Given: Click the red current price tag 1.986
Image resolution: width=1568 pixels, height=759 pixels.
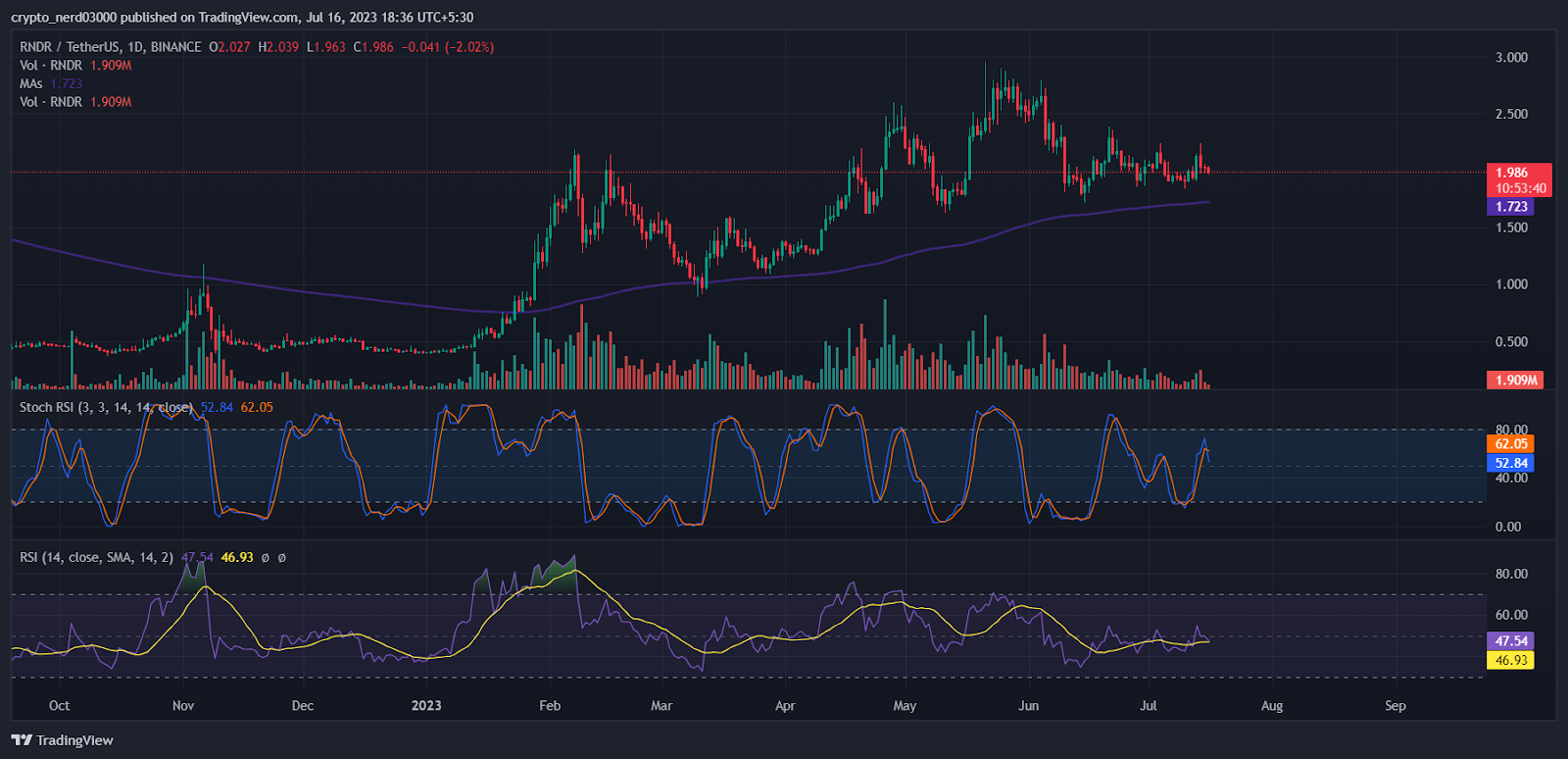Looking at the screenshot, I should tap(1519, 173).
